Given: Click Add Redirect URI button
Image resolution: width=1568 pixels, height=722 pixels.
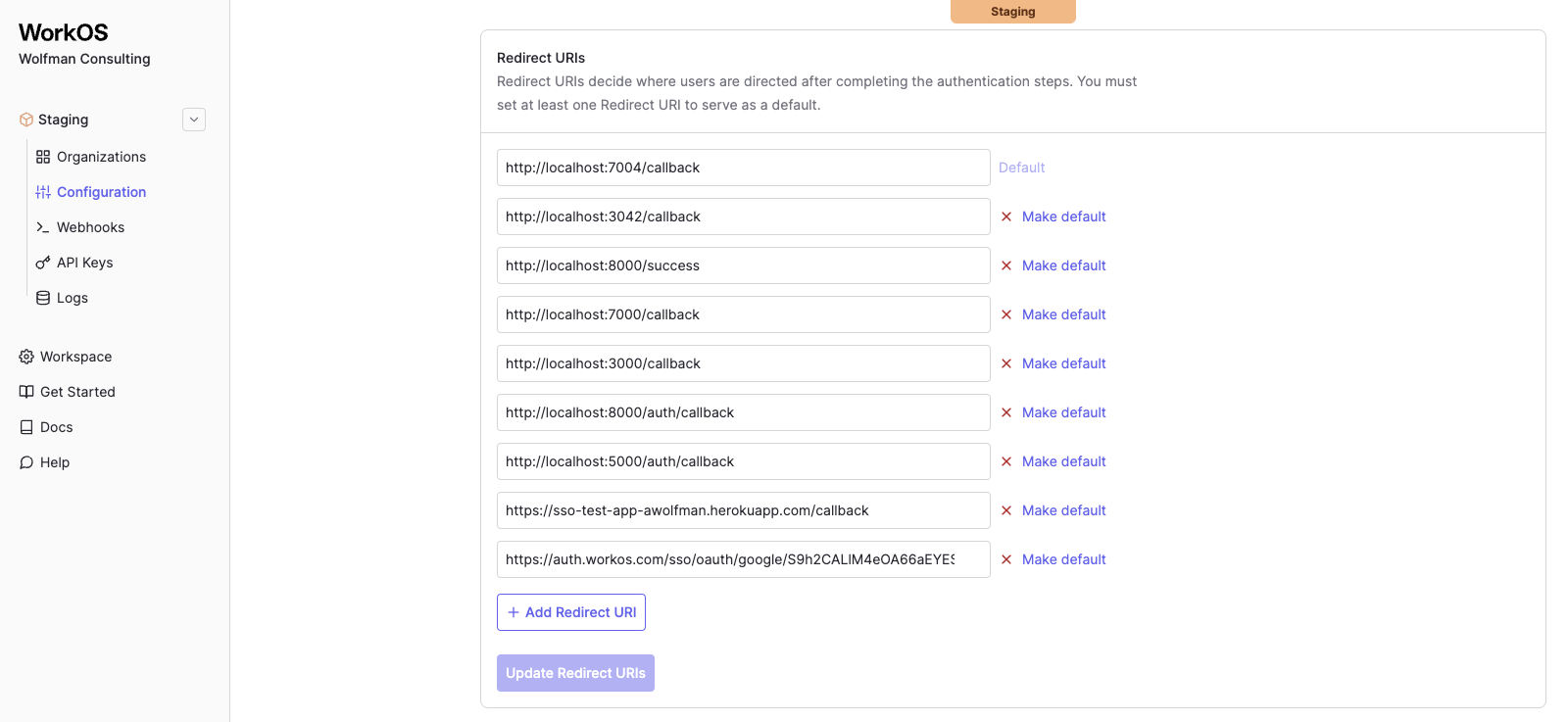Looking at the screenshot, I should pos(571,612).
